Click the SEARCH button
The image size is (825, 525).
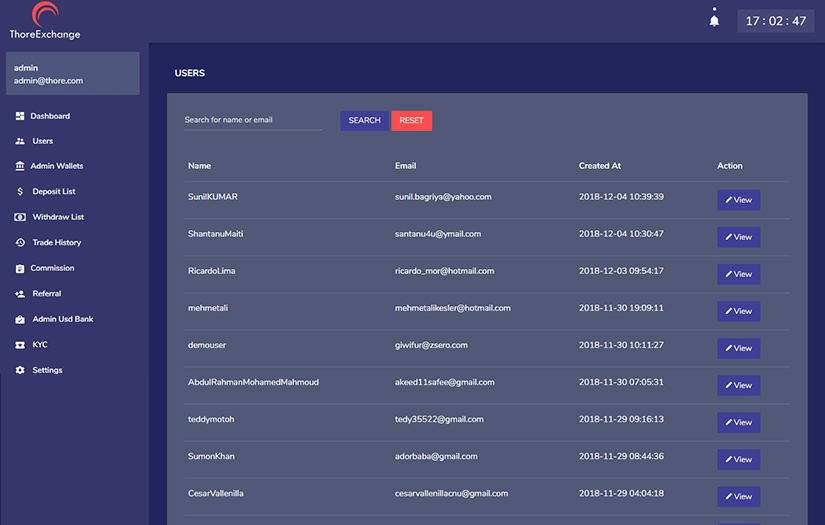pyautogui.click(x=364, y=120)
